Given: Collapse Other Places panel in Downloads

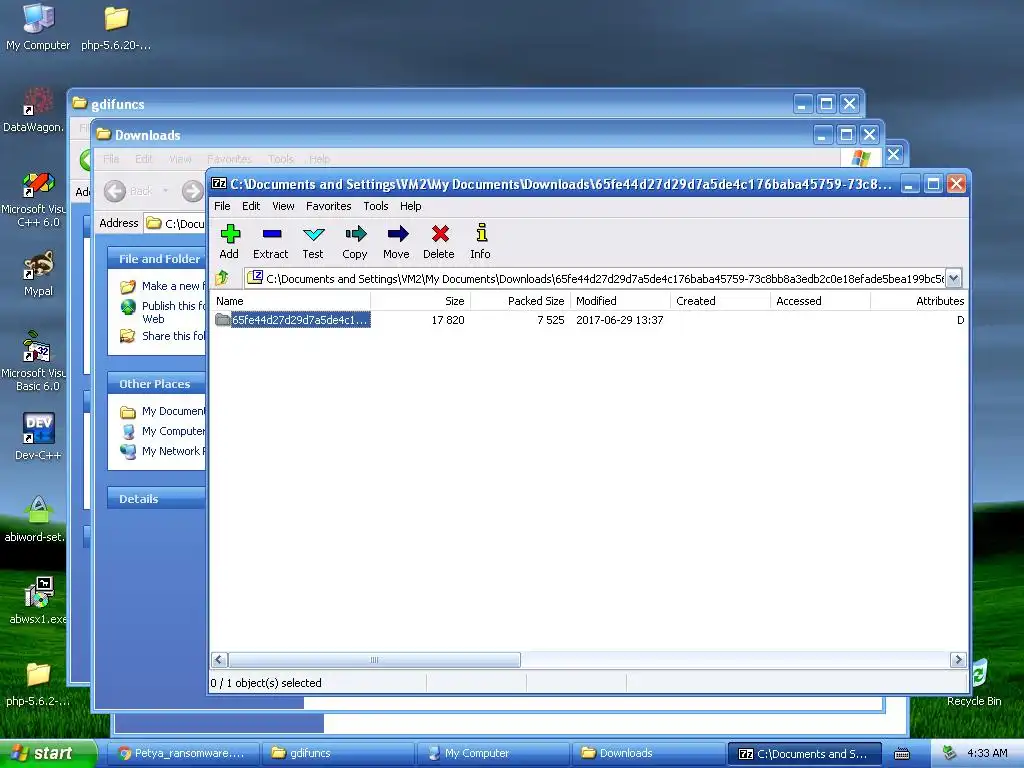Looking at the screenshot, I should point(157,384).
